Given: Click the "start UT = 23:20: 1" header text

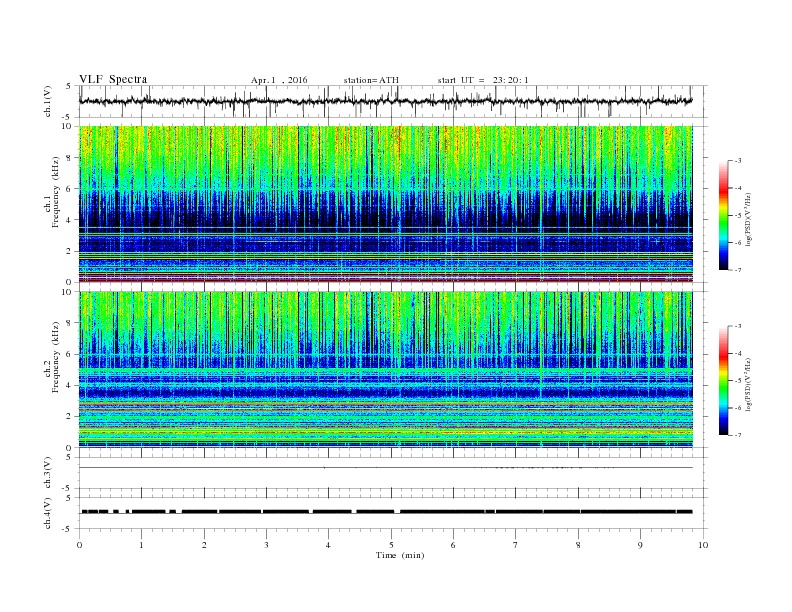Looking at the screenshot, I should pos(483,80).
